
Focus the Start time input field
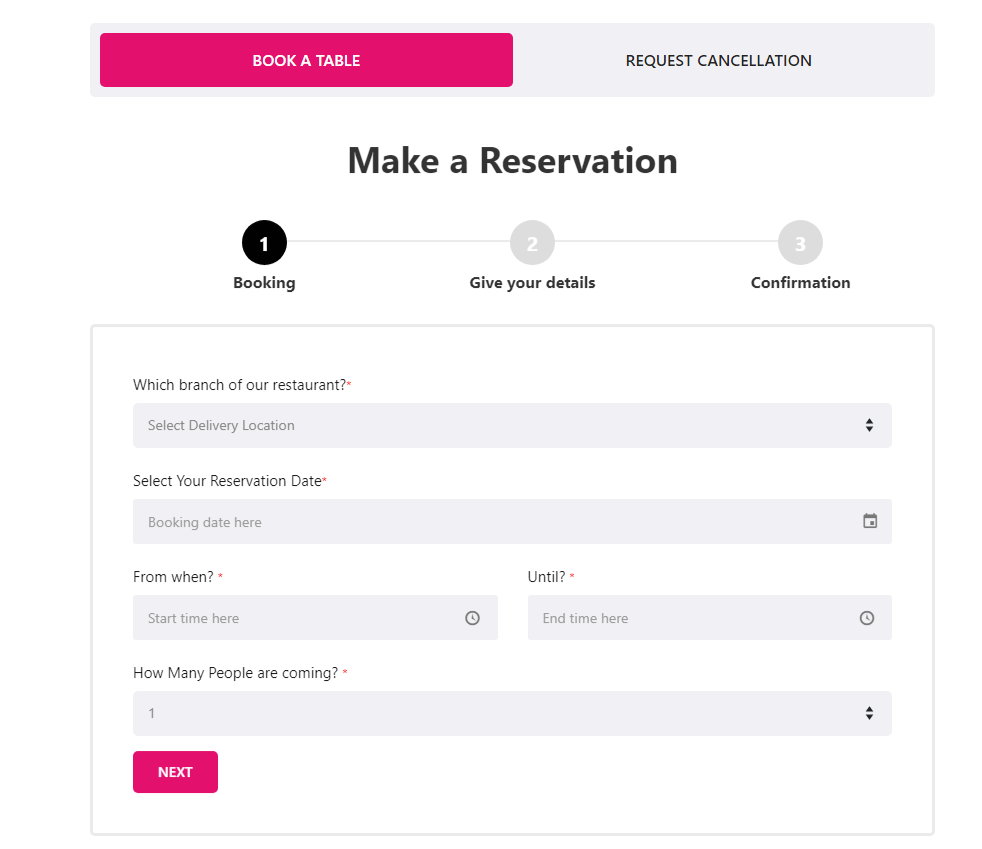coord(300,618)
